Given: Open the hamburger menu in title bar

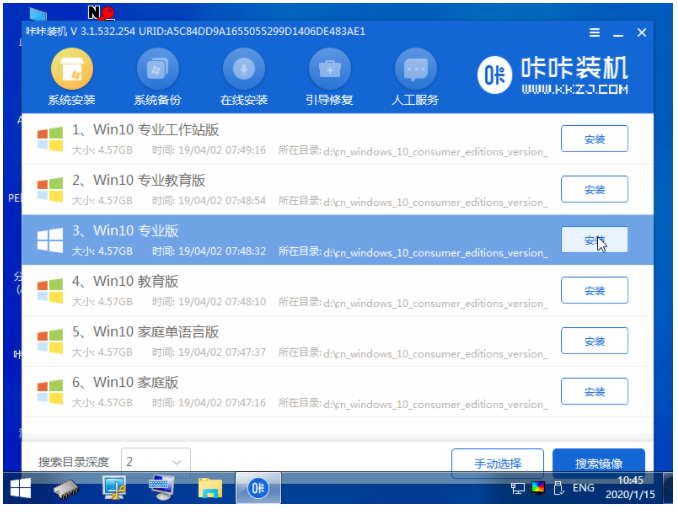Looking at the screenshot, I should [594, 31].
